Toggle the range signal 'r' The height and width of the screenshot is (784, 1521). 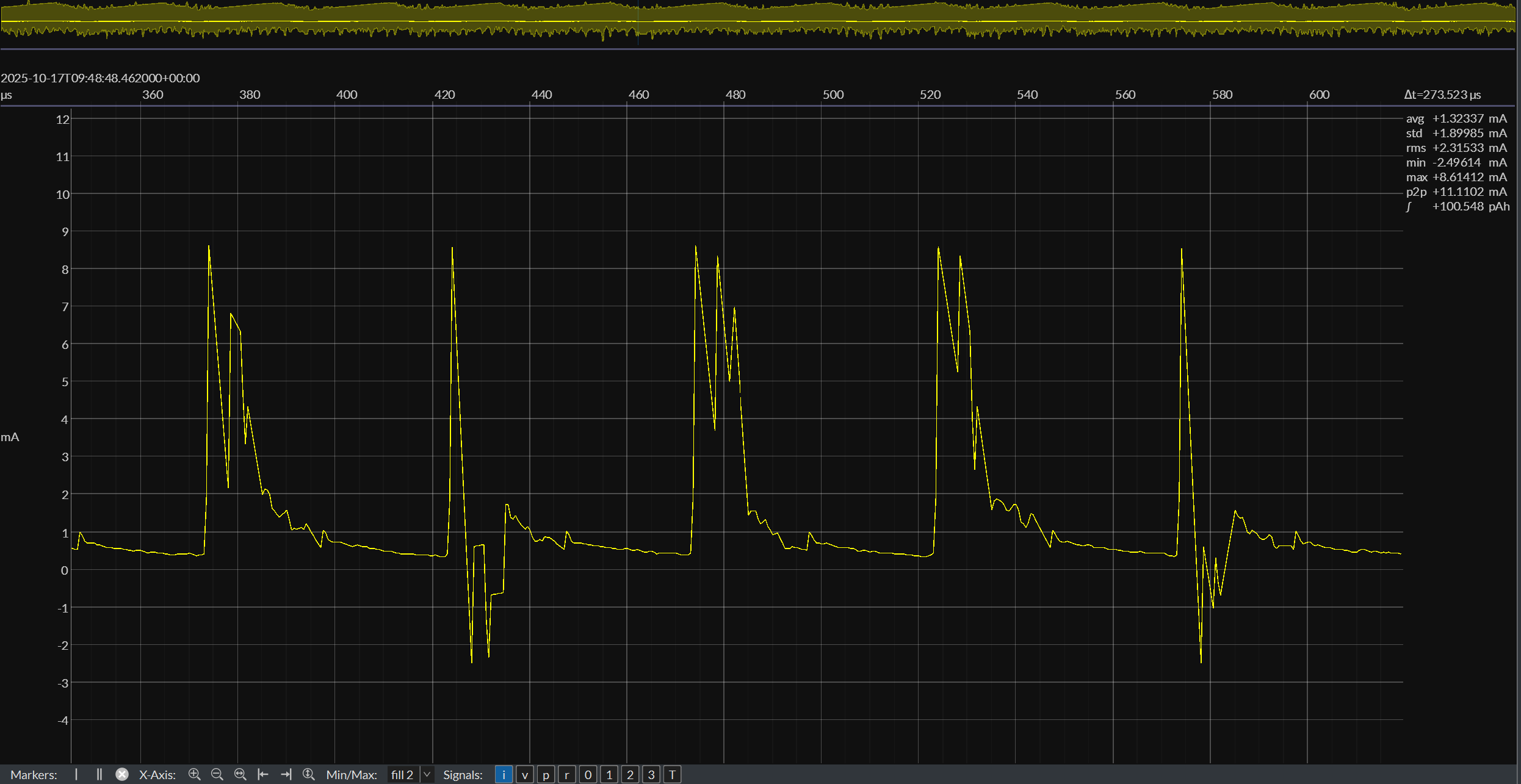[567, 774]
